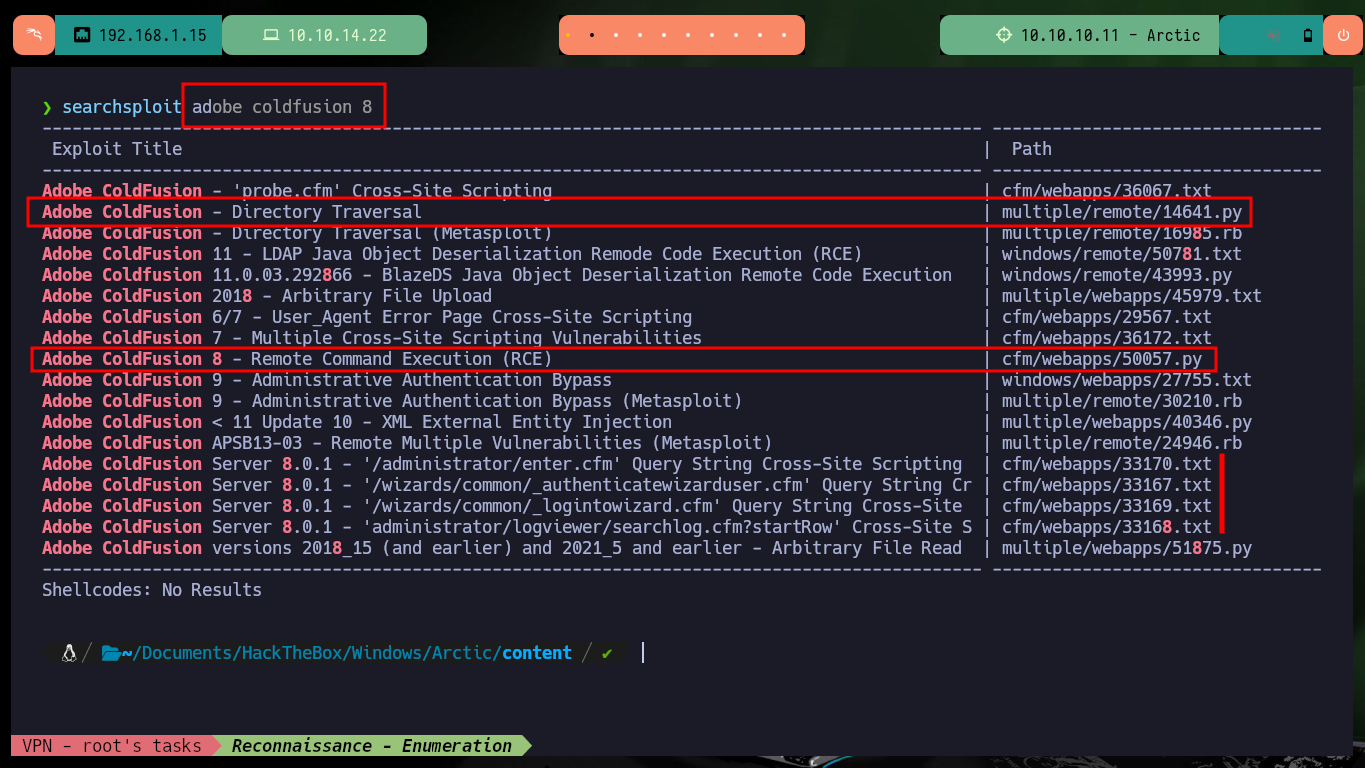Select the 'Arbitrary File Read' 2018_15 row title

click(x=502, y=548)
